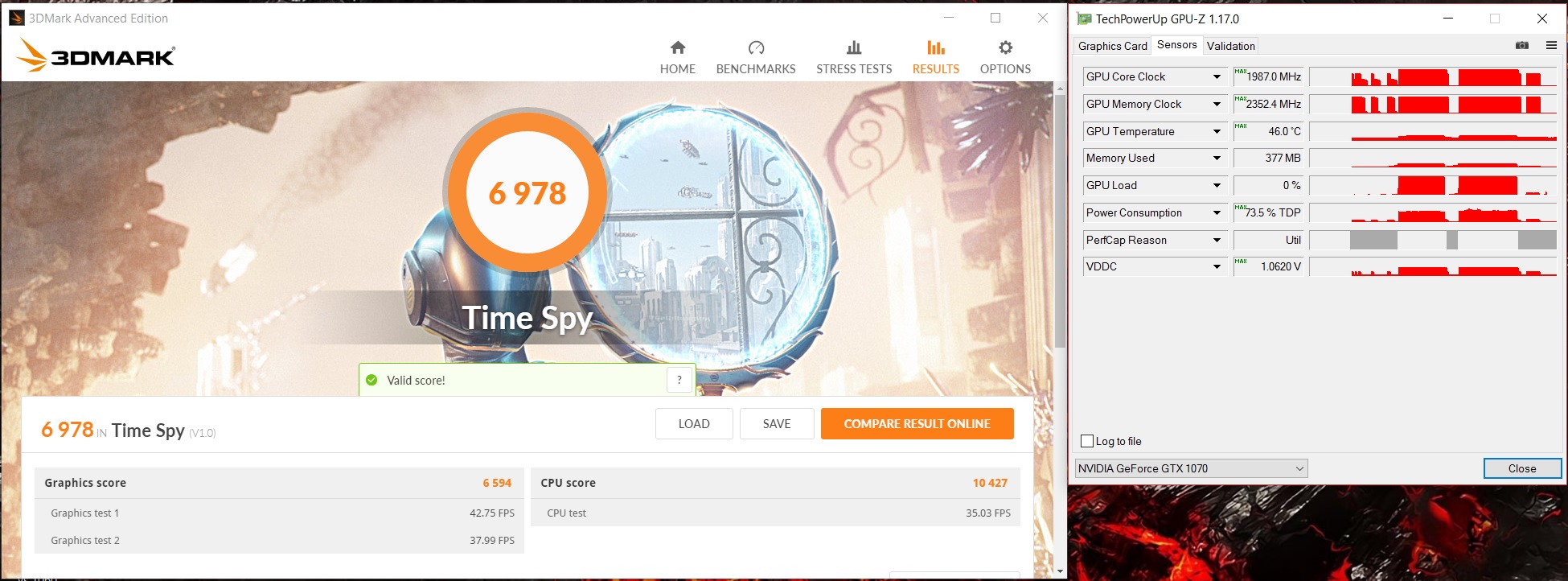The height and width of the screenshot is (581, 1568).
Task: Open the GPU Load sensor dropdown
Action: pos(1217,186)
